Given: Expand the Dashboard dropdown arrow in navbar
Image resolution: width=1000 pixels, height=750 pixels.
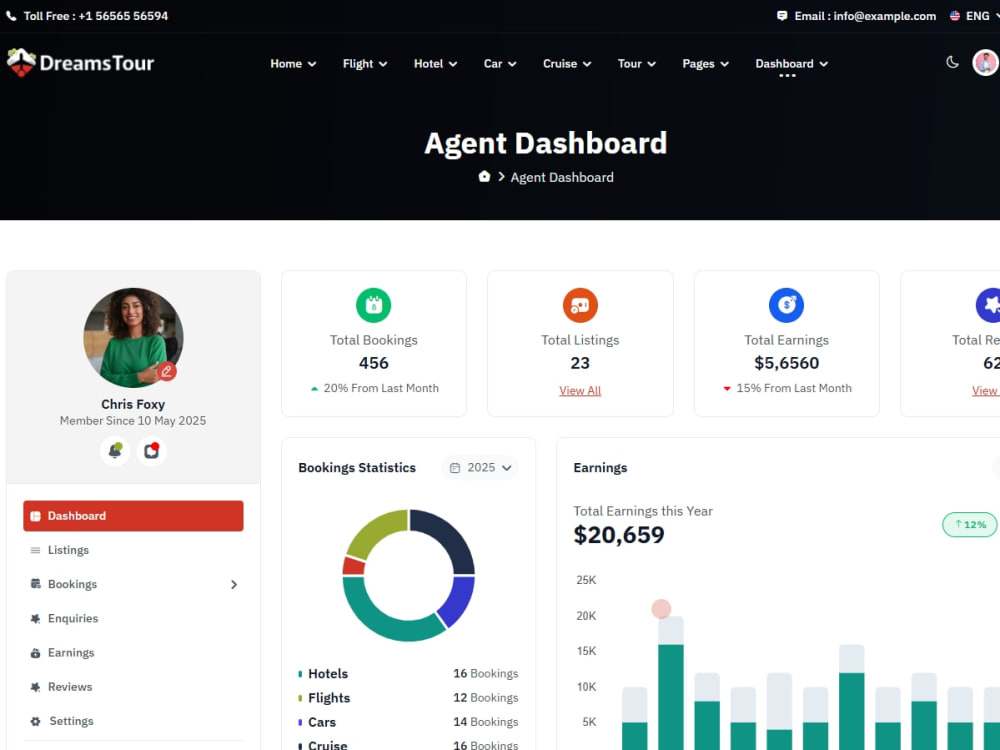Looking at the screenshot, I should (x=823, y=64).
